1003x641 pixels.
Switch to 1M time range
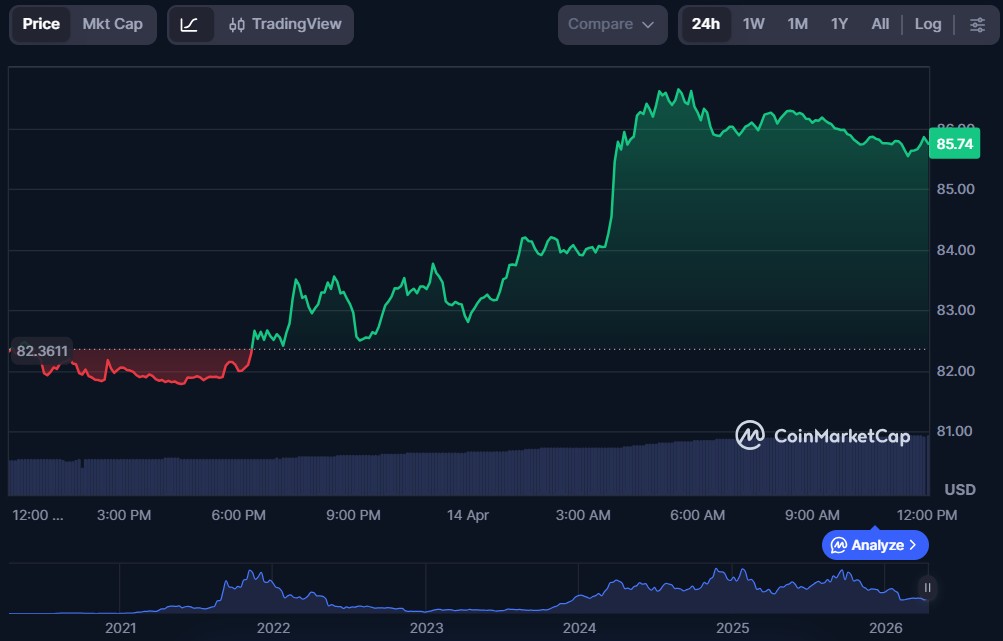[797, 24]
